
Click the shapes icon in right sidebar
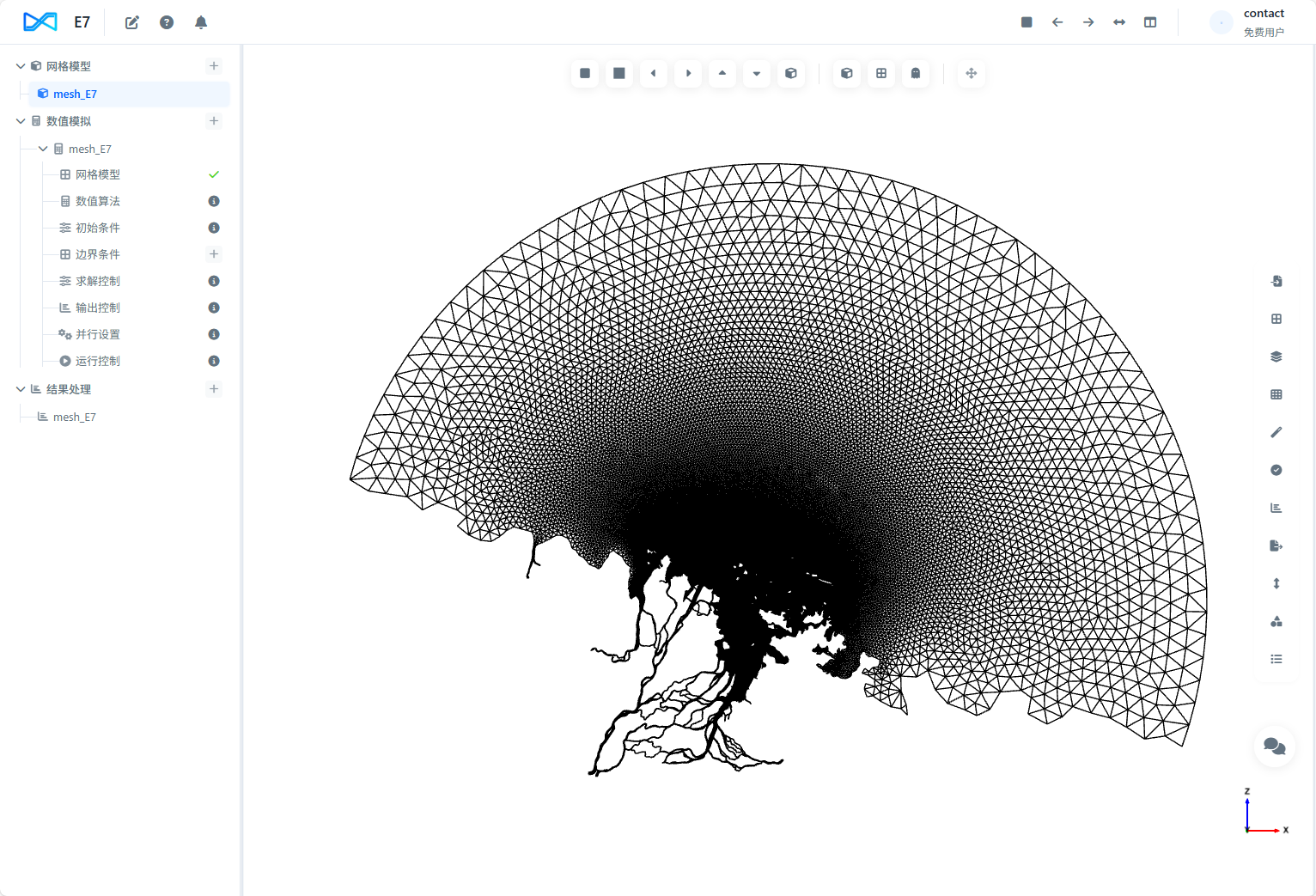(x=1276, y=621)
